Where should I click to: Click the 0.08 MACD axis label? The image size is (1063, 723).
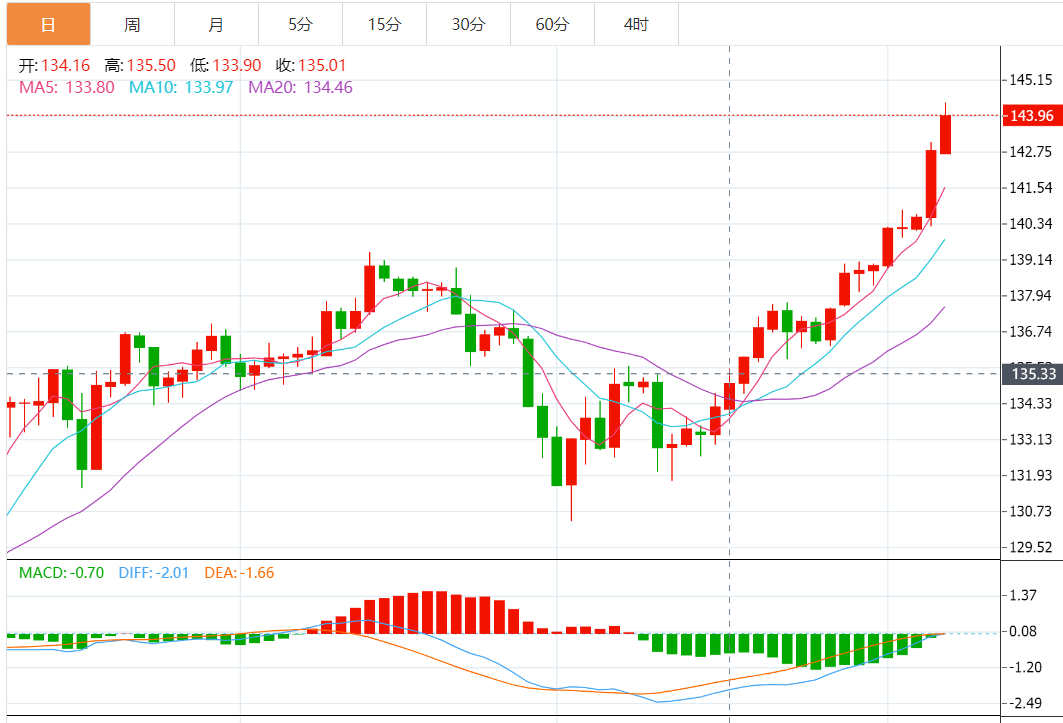tap(1023, 631)
